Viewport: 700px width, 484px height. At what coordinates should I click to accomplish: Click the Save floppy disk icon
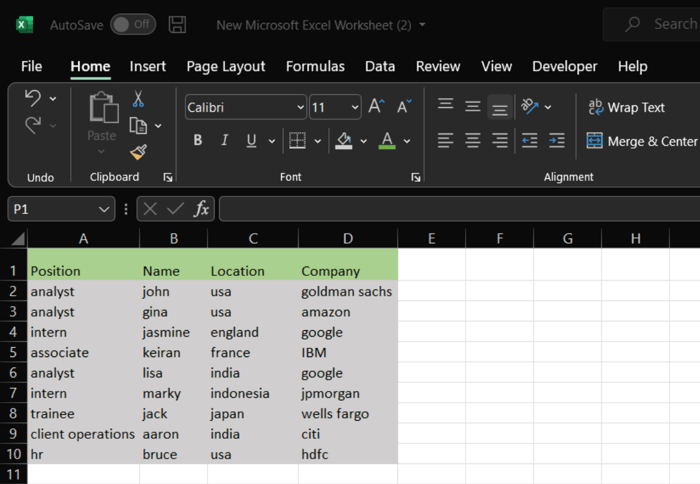click(x=177, y=24)
